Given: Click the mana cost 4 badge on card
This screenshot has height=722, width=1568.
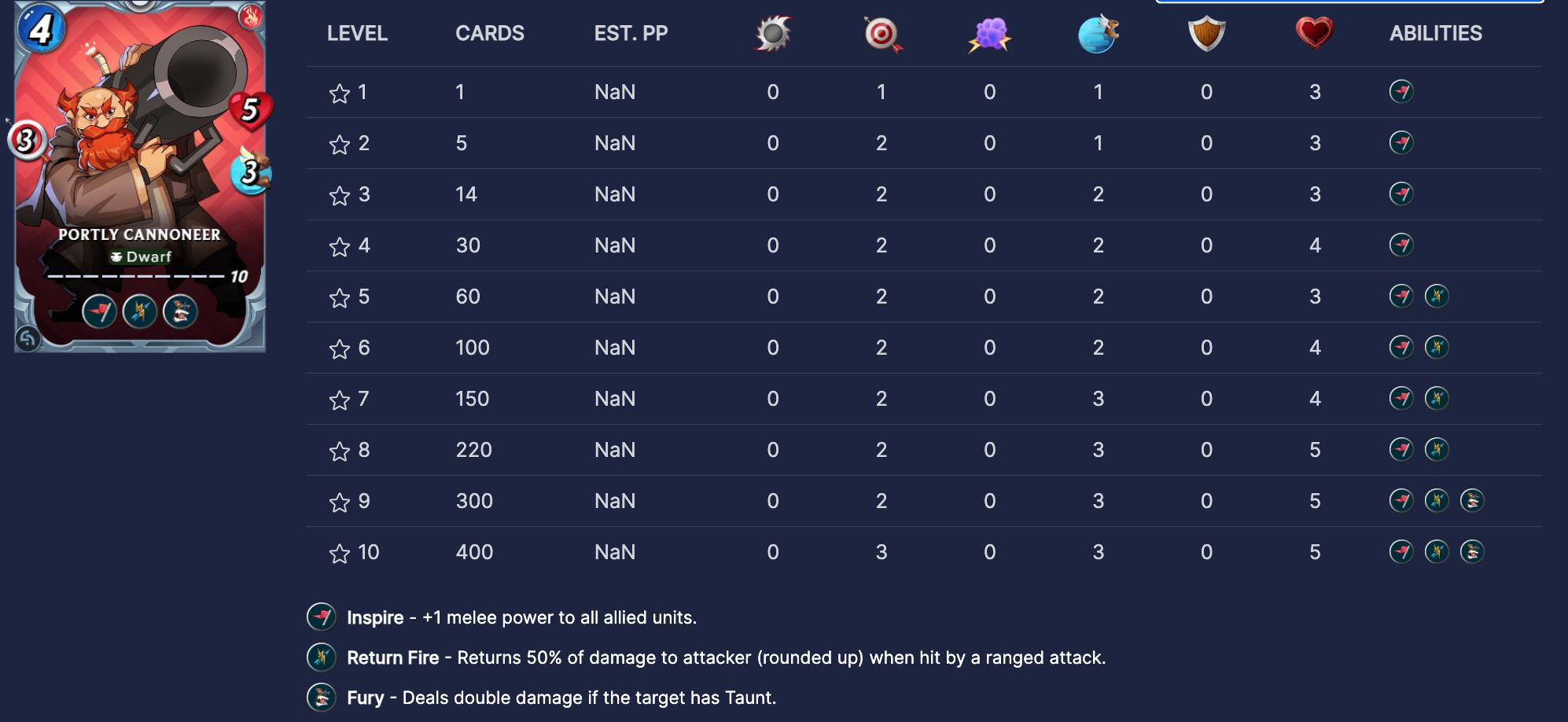Looking at the screenshot, I should coord(39,29).
